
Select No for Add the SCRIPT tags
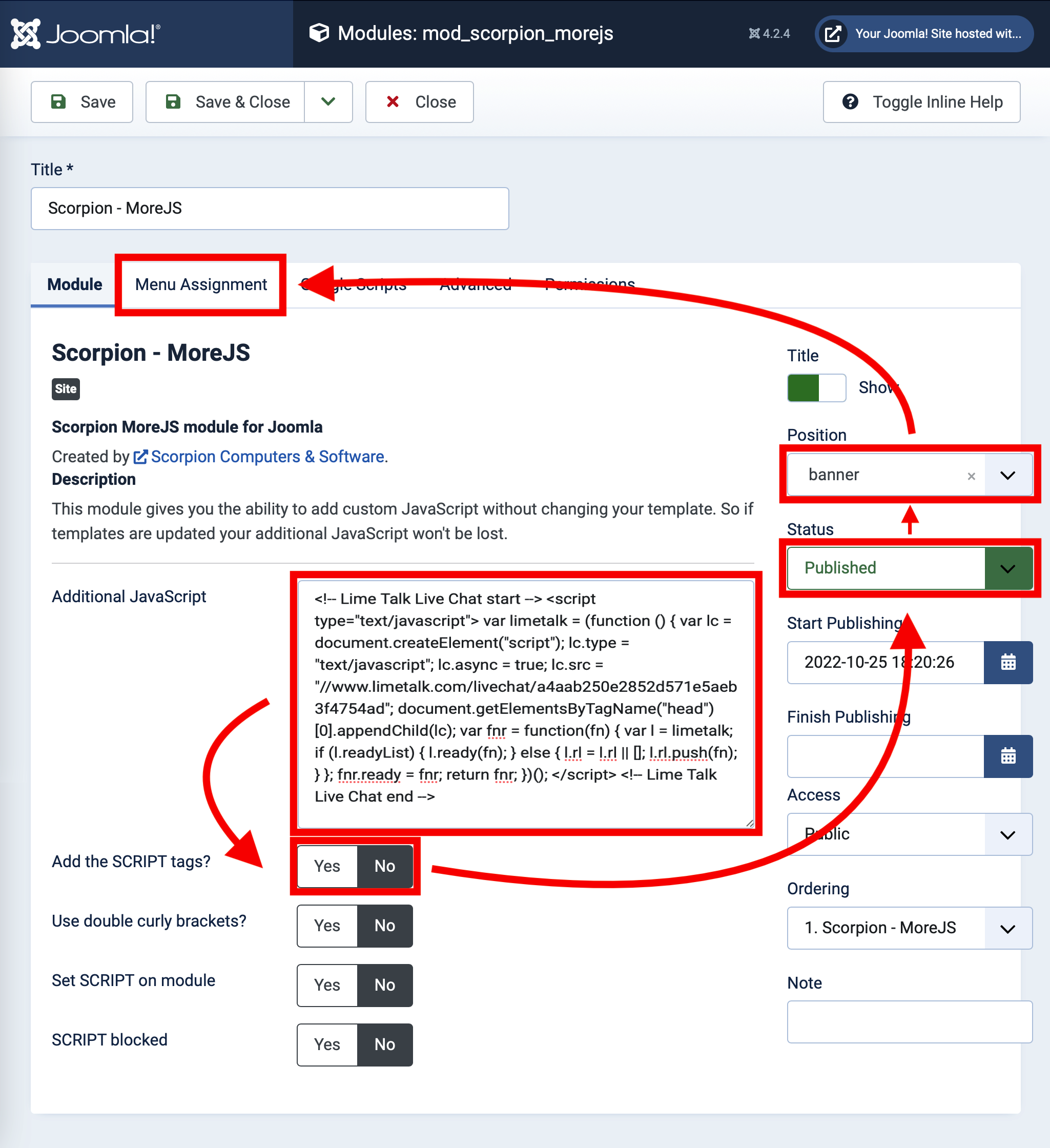385,866
